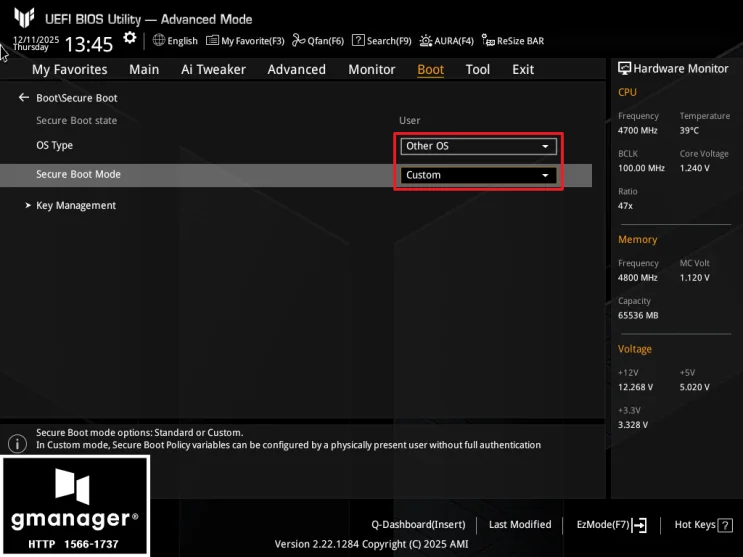The image size is (743, 557).
Task: Click Last Modified
Action: 520,524
